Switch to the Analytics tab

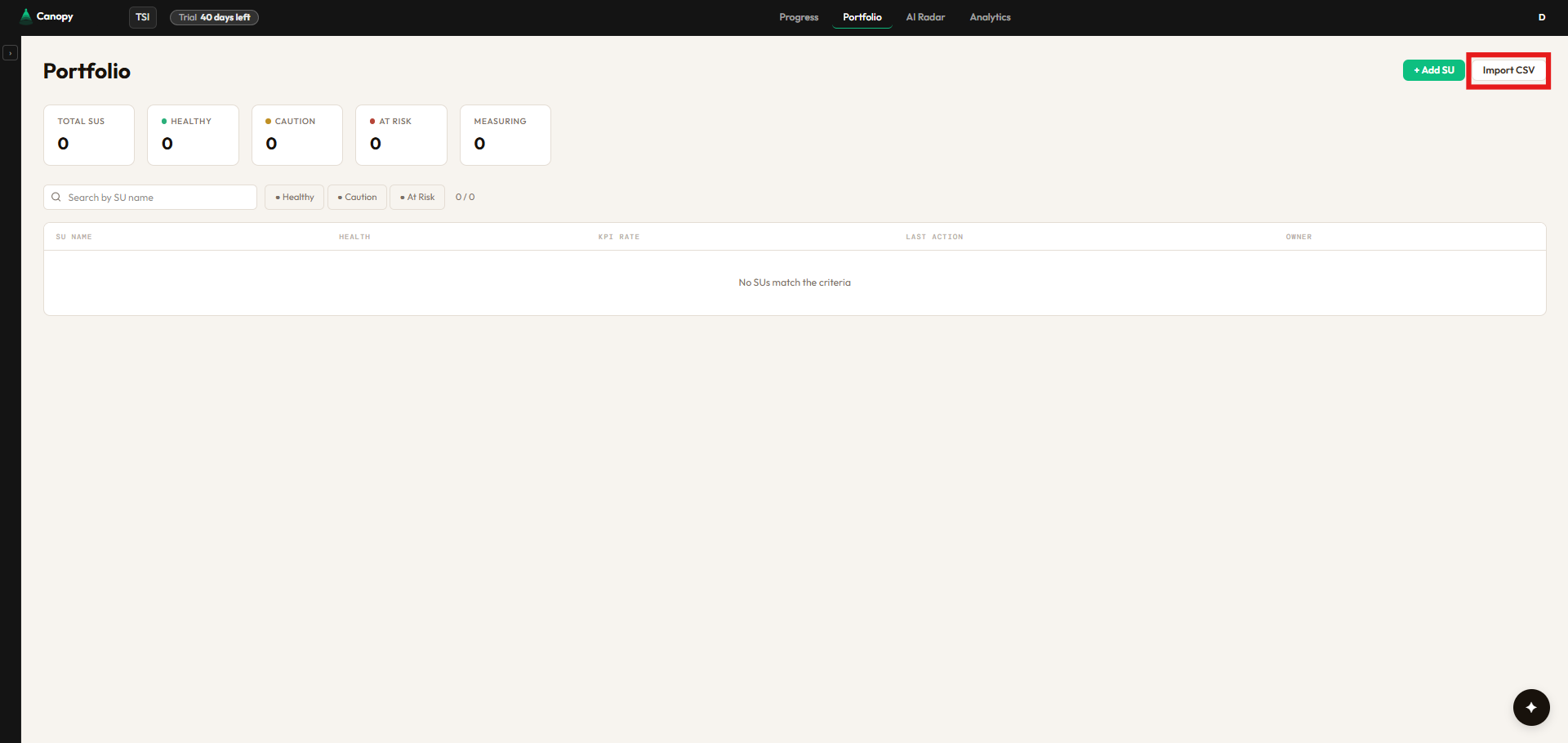(x=990, y=17)
